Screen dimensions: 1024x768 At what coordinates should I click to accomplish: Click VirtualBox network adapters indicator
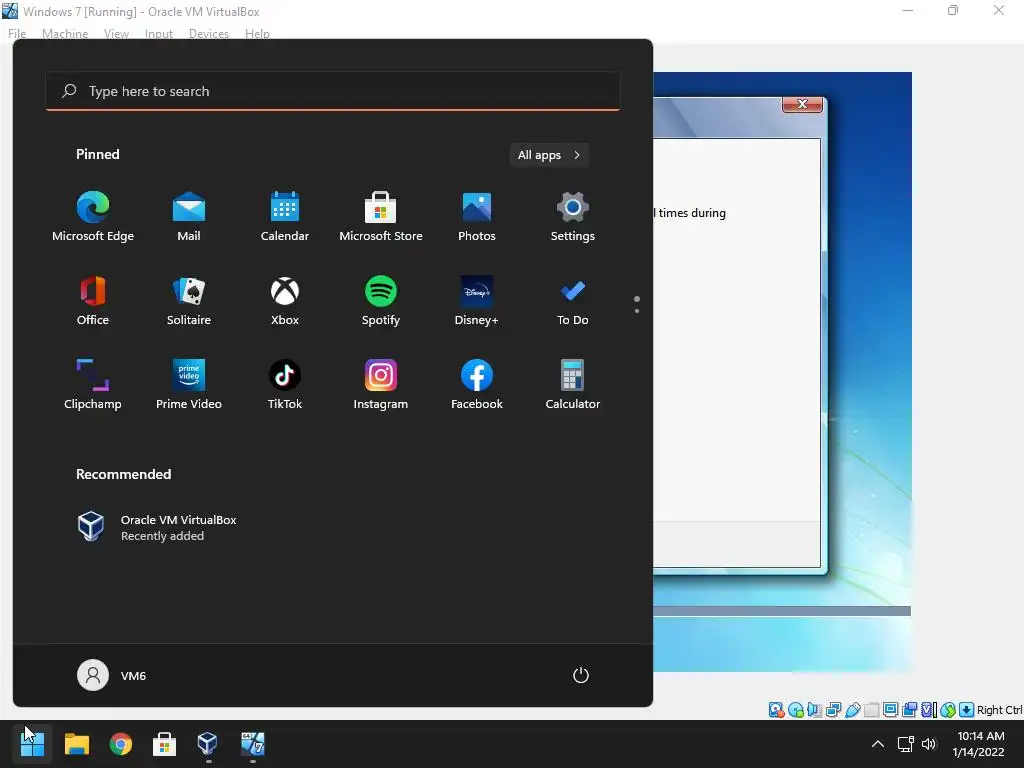point(833,710)
